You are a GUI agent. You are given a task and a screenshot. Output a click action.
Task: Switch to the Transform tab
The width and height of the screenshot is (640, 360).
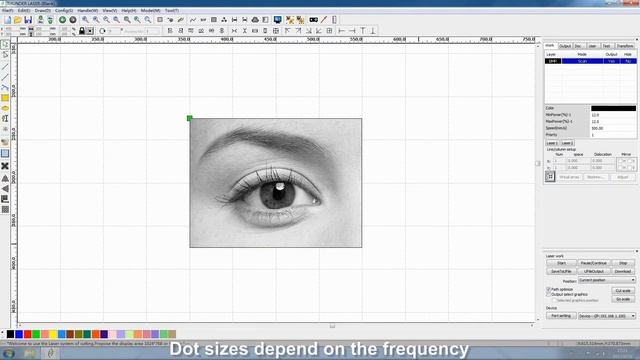coord(625,46)
